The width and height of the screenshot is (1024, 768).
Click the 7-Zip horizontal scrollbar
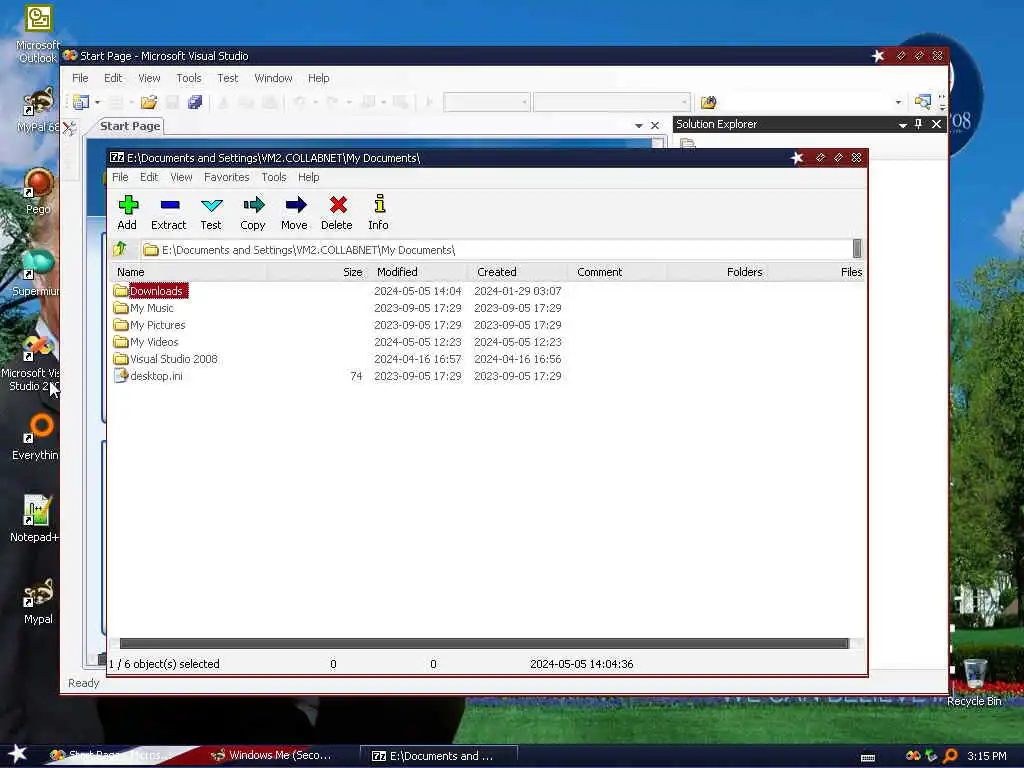pos(484,643)
